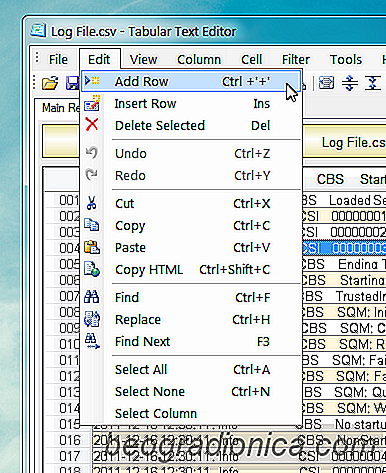Open the Column menu
The image size is (386, 473).
199,59
